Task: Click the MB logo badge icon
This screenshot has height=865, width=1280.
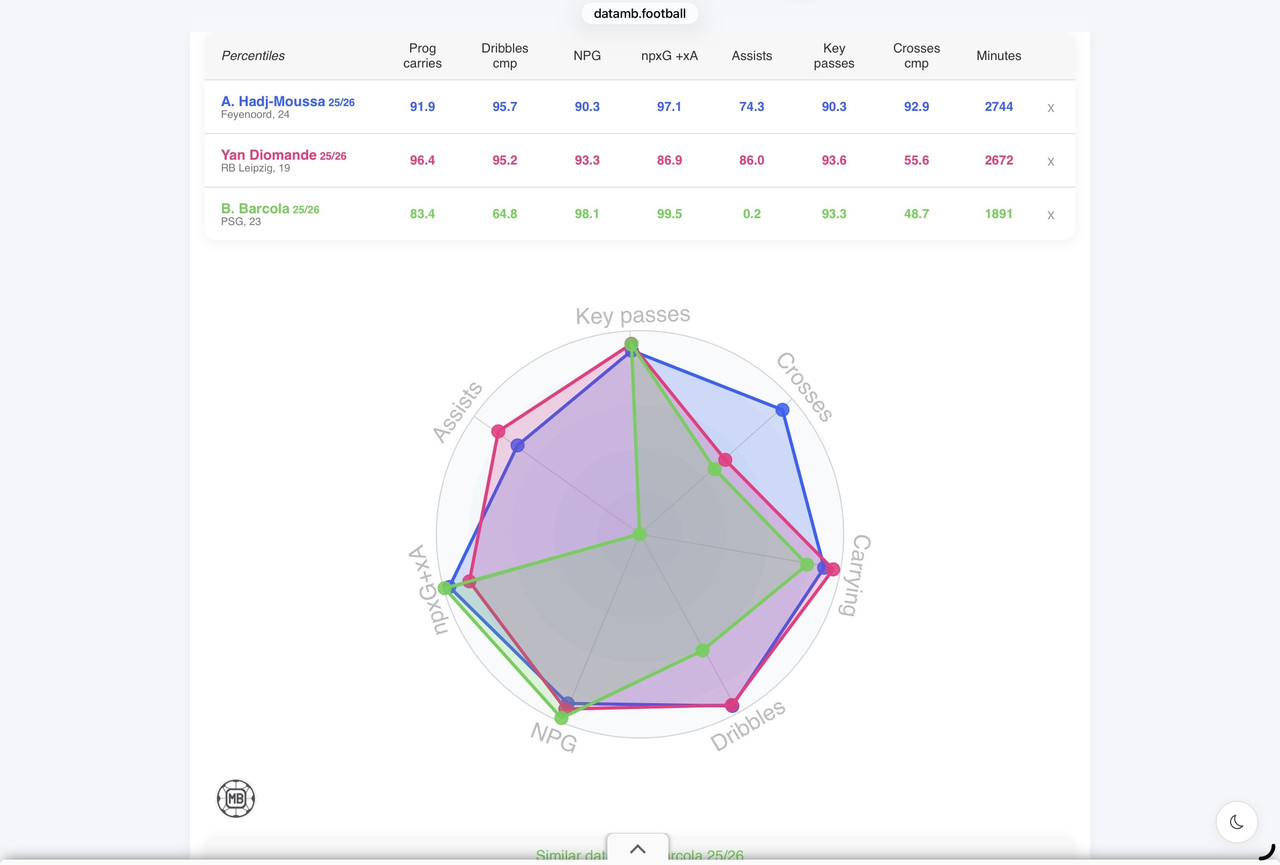Action: 236,799
